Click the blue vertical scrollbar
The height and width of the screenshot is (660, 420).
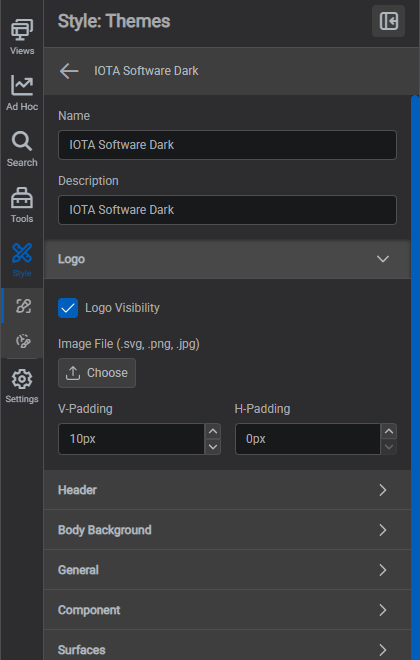(x=415, y=378)
